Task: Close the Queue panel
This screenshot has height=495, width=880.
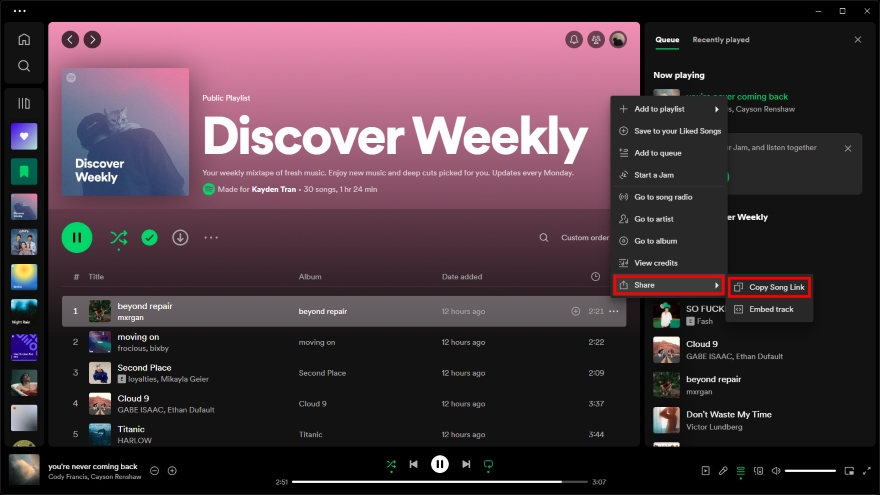Action: click(858, 39)
